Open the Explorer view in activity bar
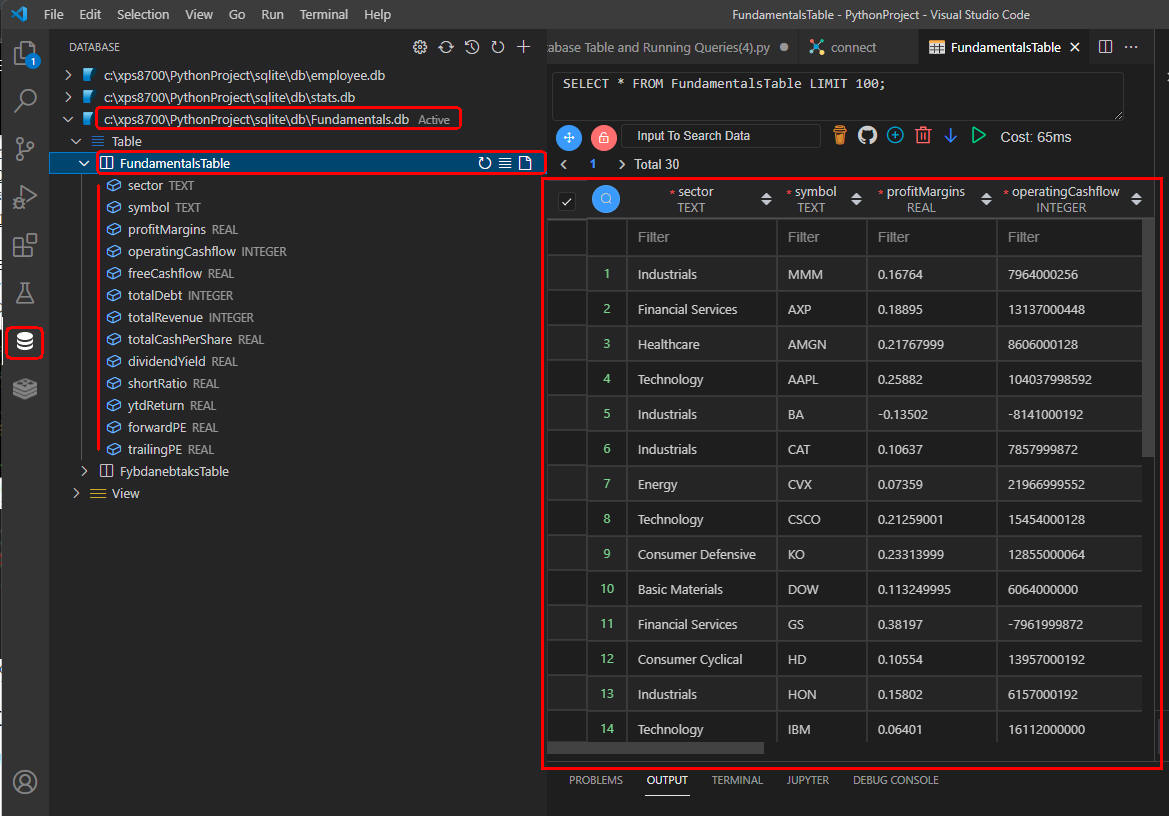This screenshot has height=816, width=1169. click(x=25, y=54)
